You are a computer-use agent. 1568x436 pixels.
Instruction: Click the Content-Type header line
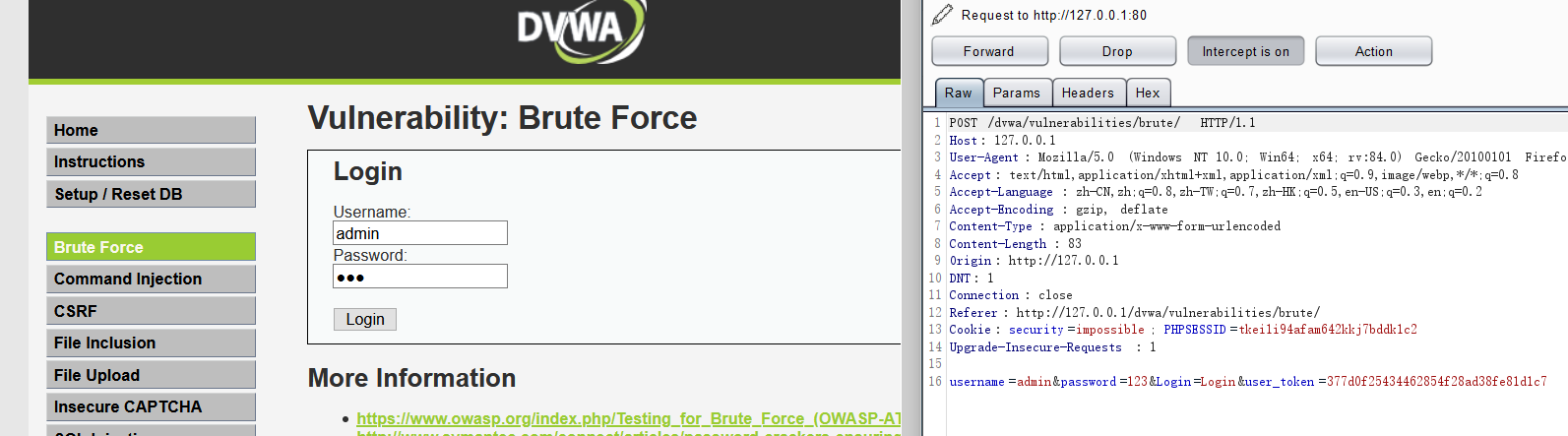1115,226
